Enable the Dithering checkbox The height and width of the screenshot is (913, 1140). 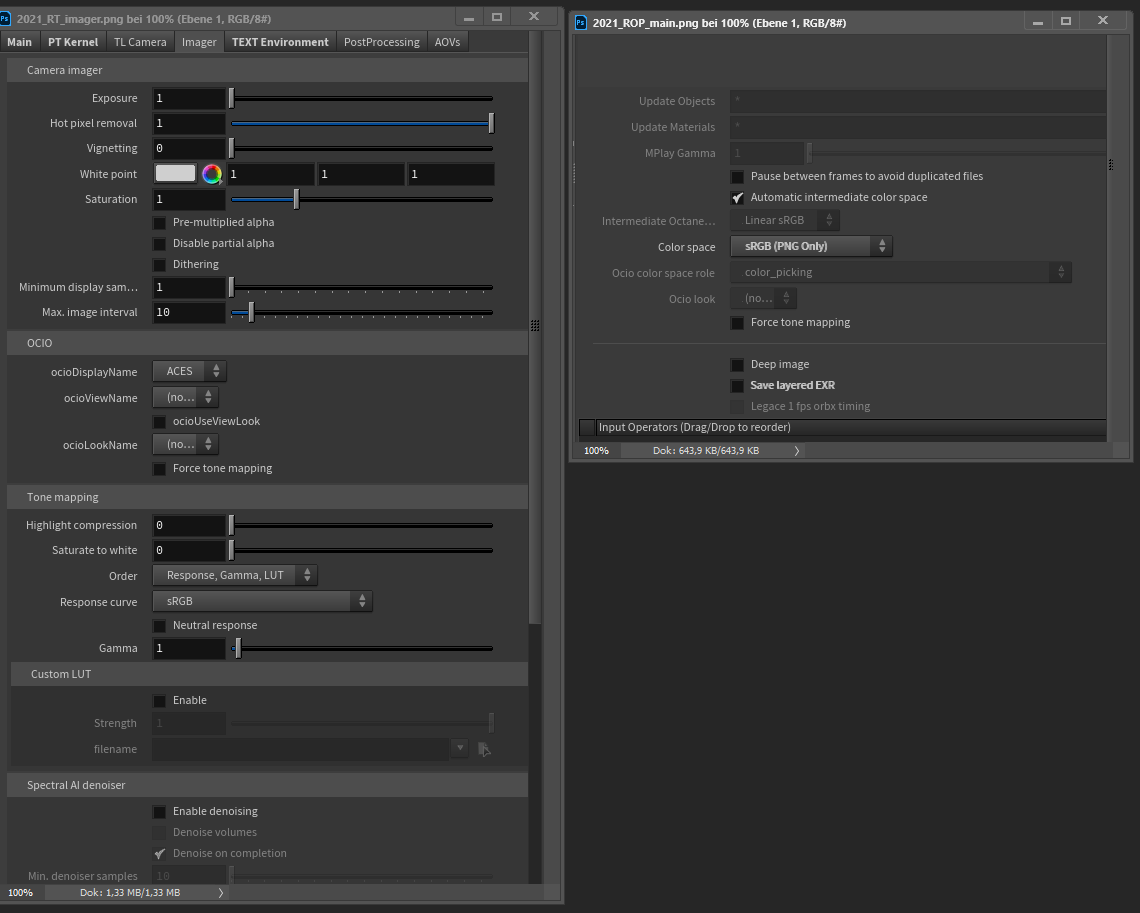pos(159,265)
